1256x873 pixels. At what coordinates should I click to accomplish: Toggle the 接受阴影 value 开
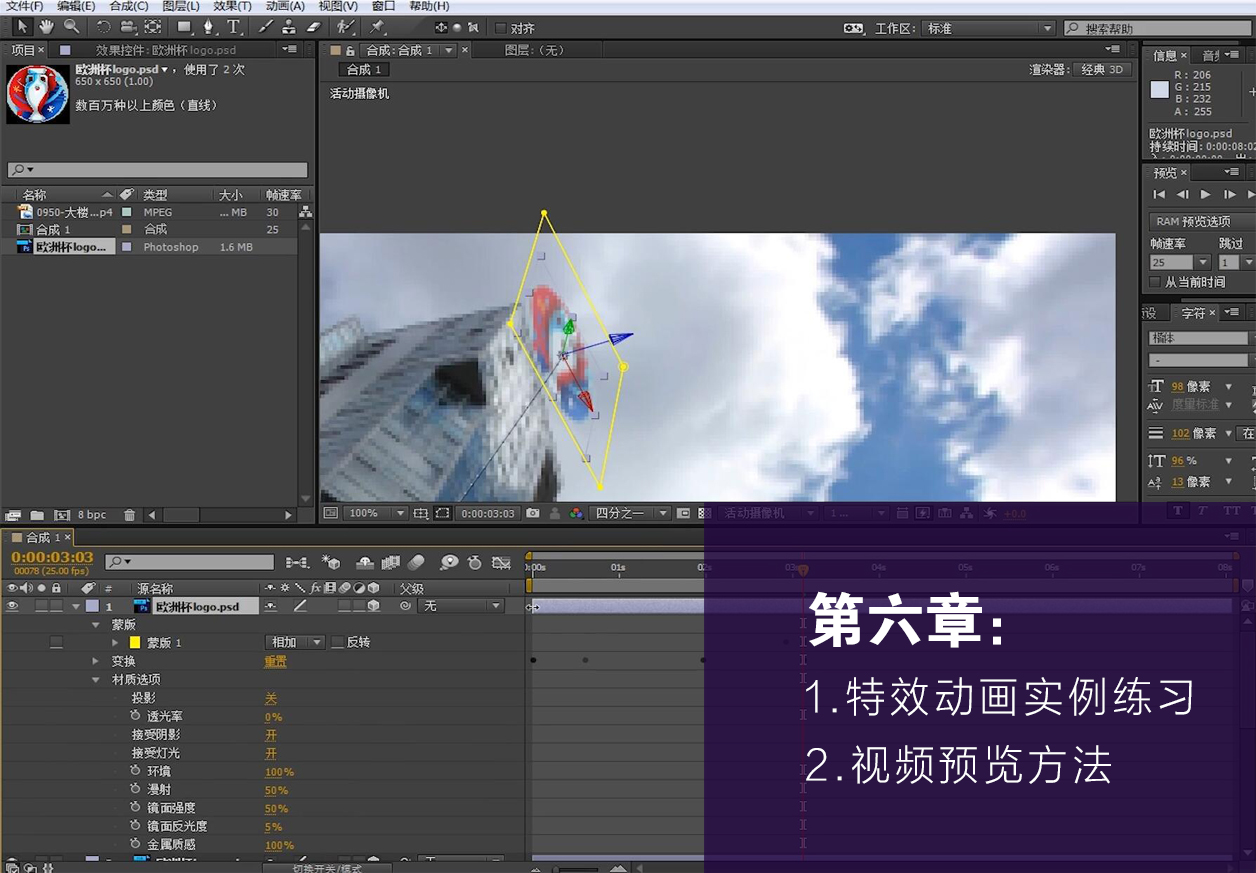tap(270, 735)
